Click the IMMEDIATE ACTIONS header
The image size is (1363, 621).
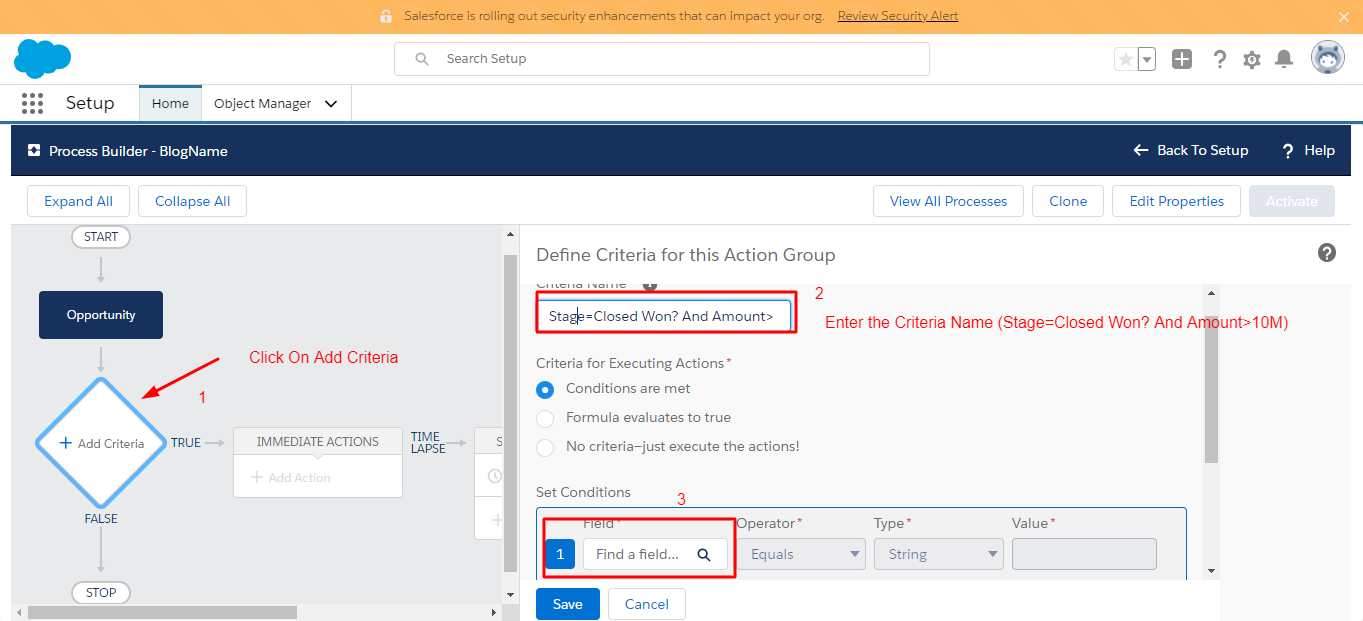(318, 441)
